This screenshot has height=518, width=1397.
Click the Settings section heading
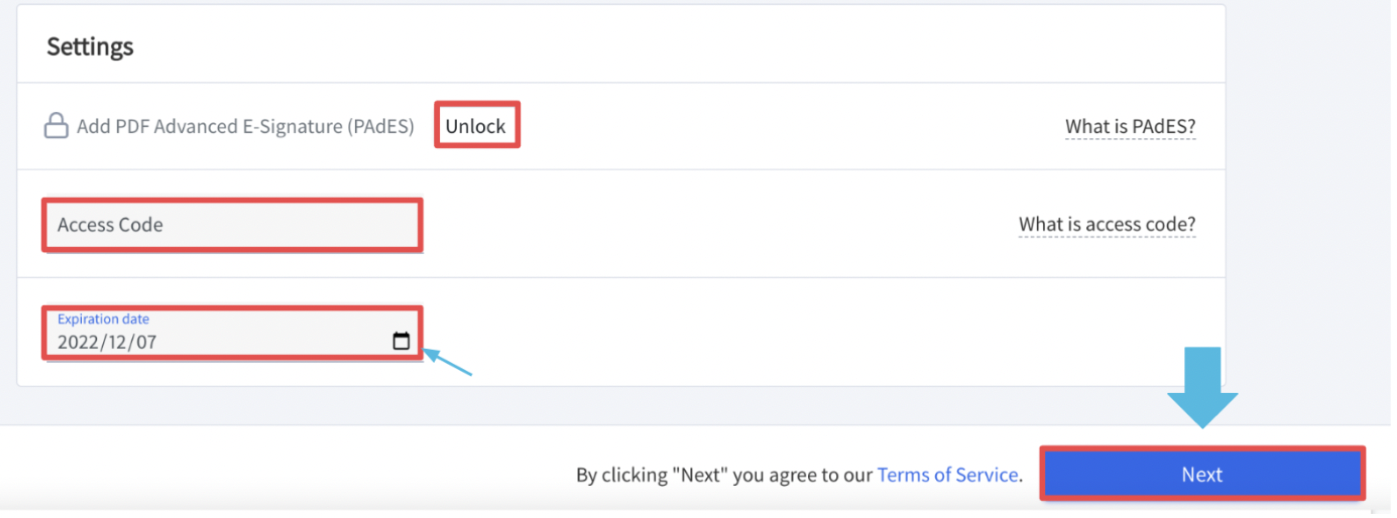click(90, 47)
